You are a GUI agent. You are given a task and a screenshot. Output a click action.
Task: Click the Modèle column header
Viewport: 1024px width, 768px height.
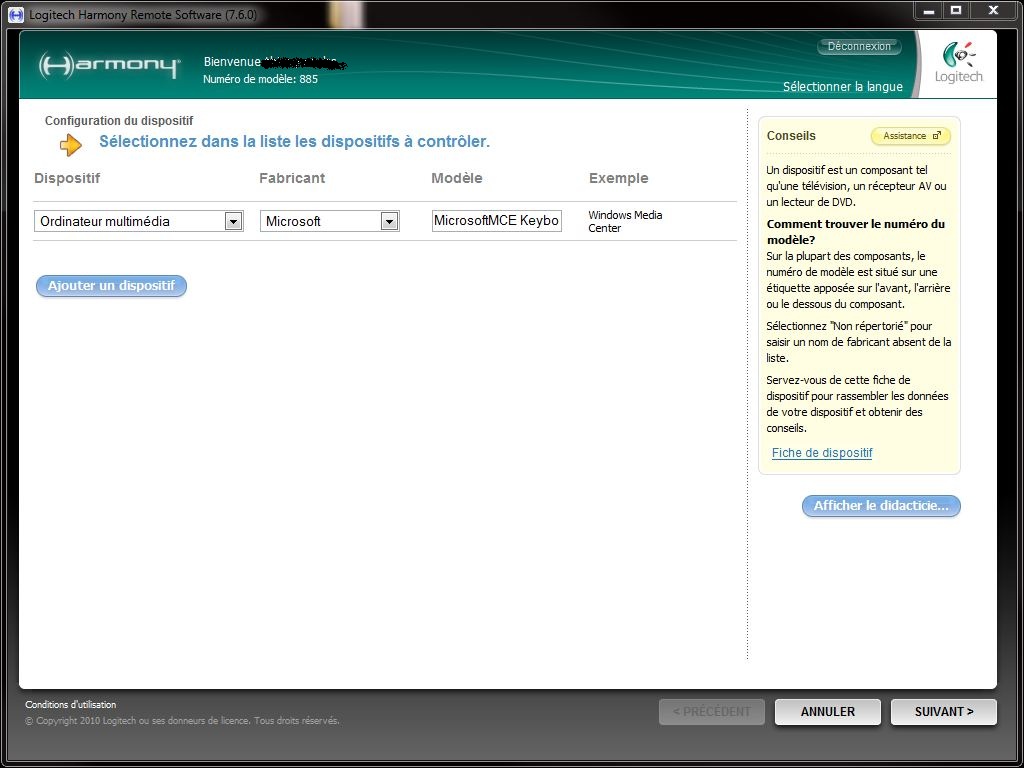456,178
